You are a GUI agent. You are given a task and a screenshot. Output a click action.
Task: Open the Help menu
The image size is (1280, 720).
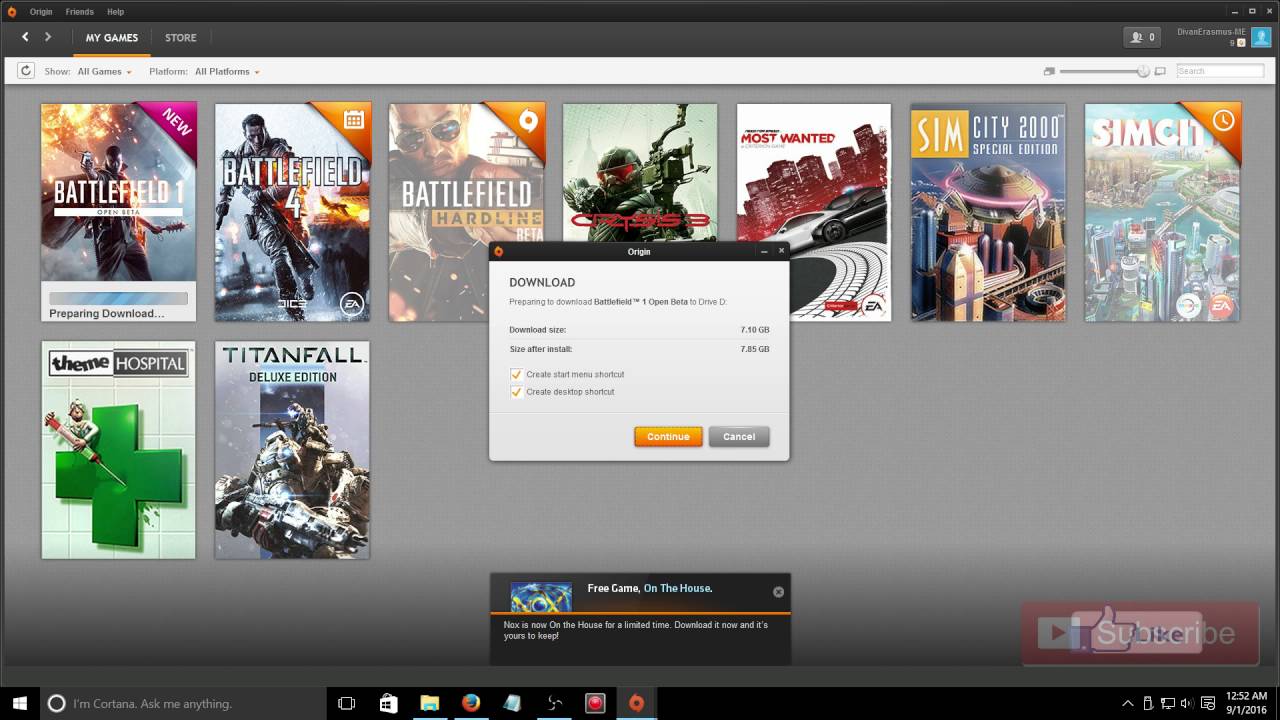(x=115, y=12)
